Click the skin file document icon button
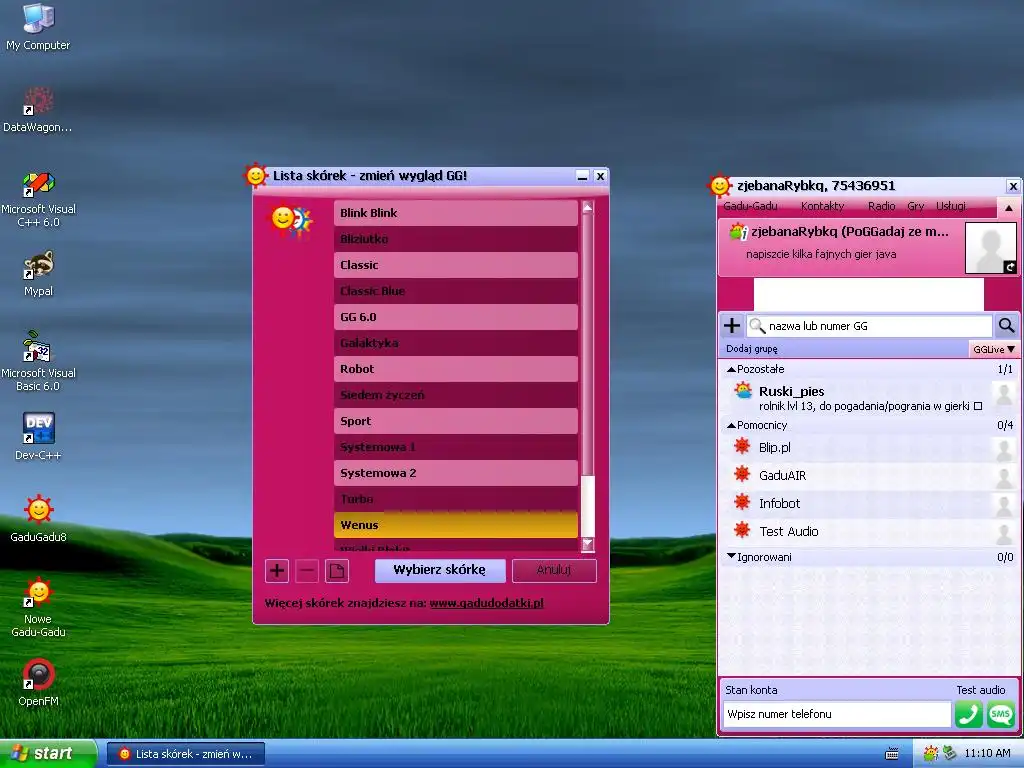 point(337,571)
